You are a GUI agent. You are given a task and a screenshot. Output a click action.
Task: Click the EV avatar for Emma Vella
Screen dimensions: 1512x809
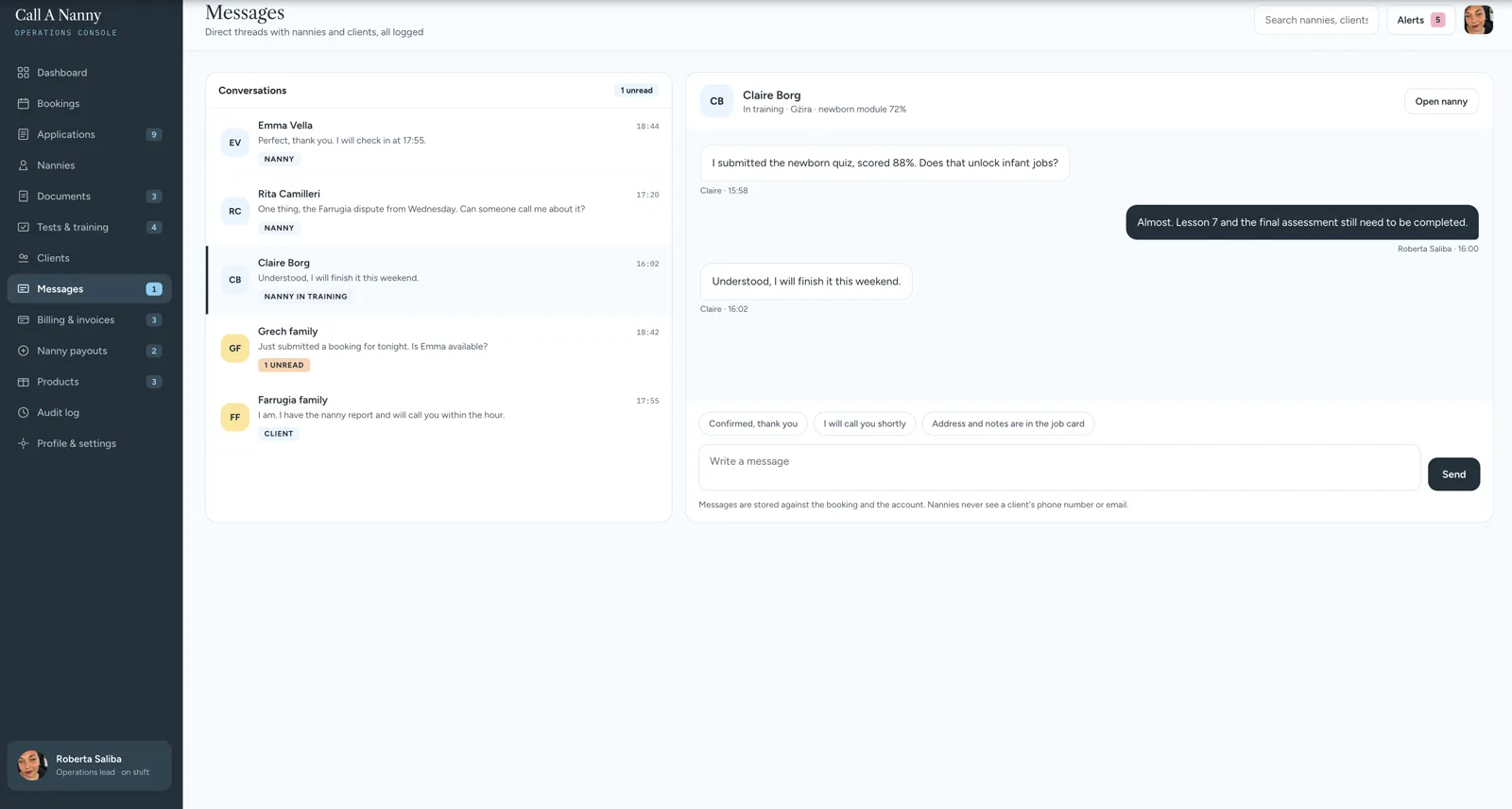tap(235, 143)
